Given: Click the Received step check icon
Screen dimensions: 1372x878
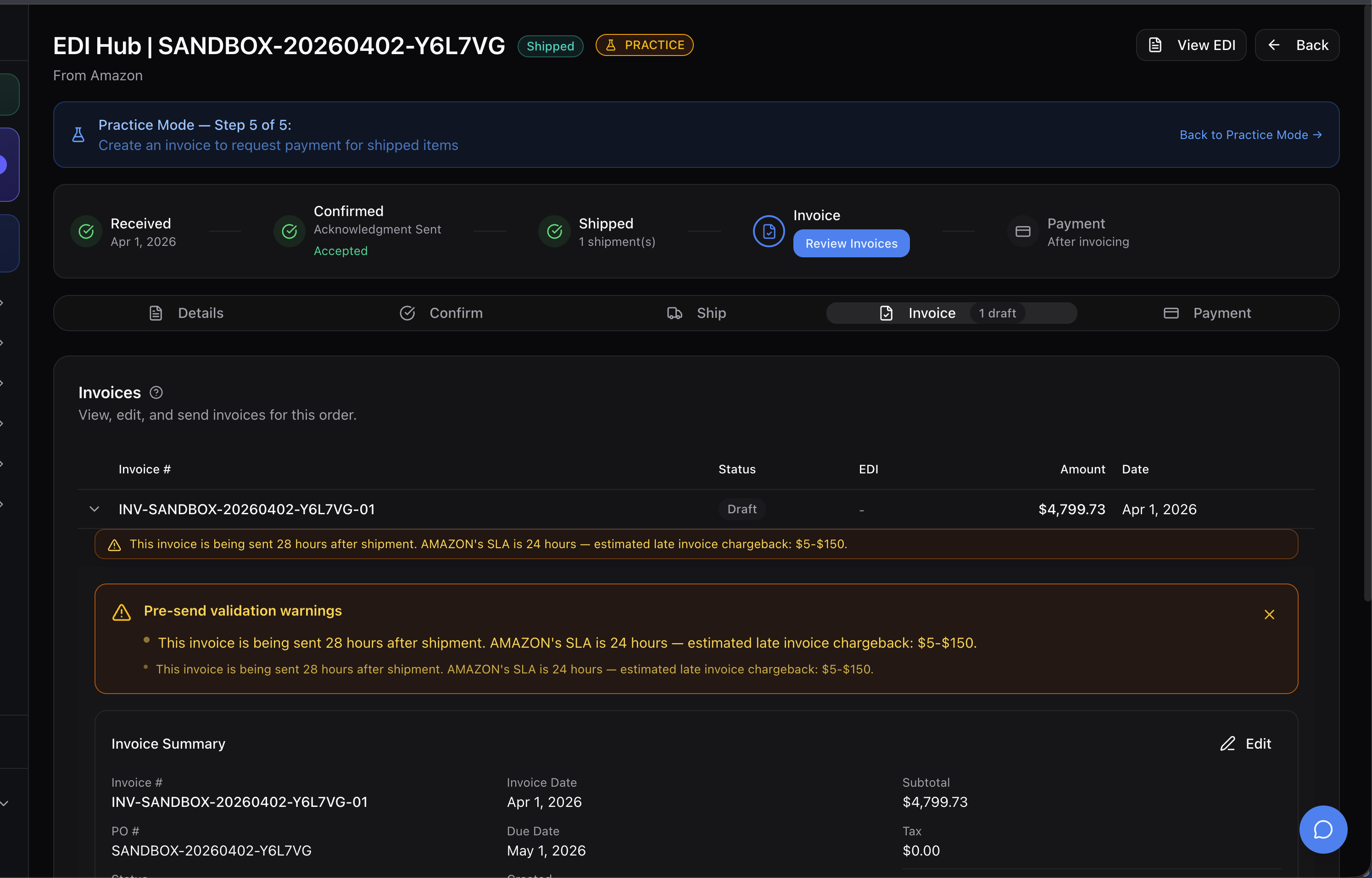Looking at the screenshot, I should (86, 232).
